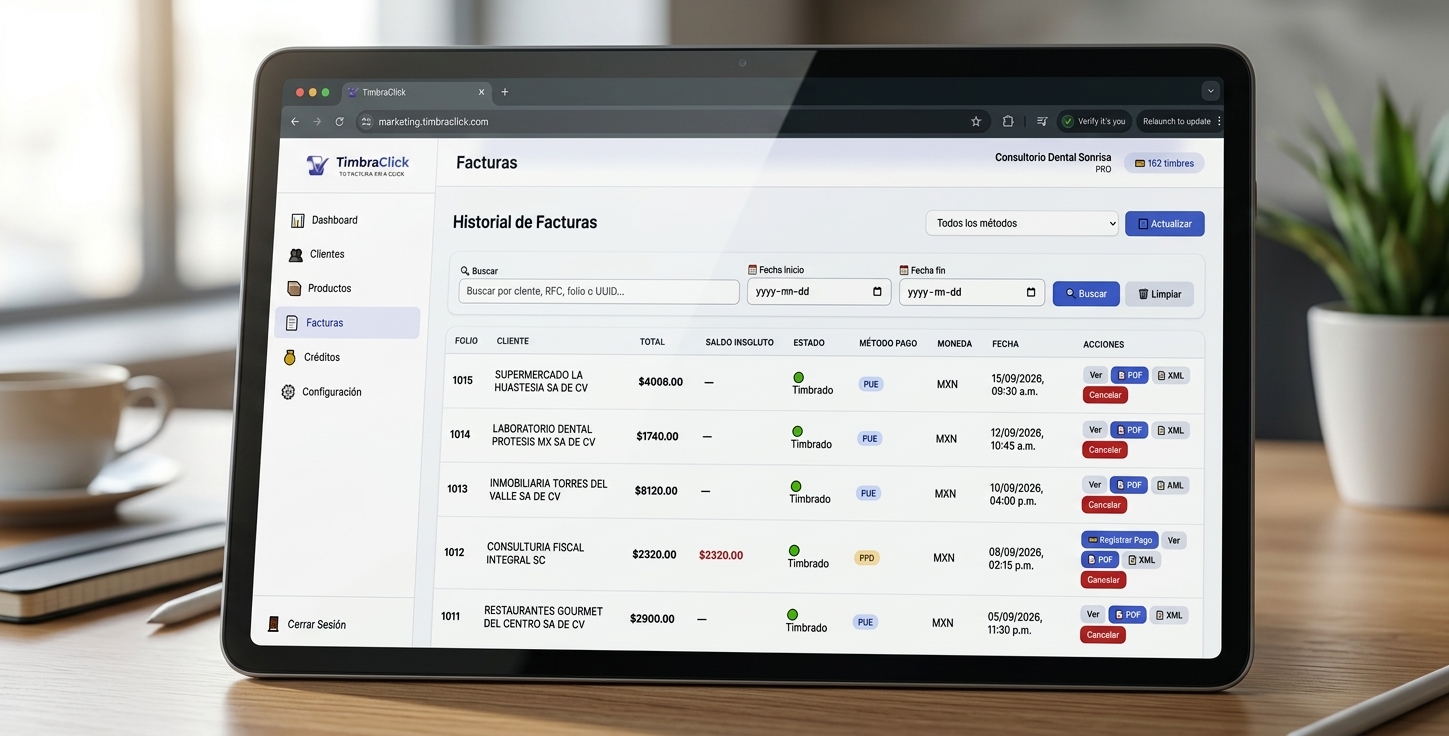Click the TimbraClick logo
The image size is (1449, 736).
(x=358, y=165)
